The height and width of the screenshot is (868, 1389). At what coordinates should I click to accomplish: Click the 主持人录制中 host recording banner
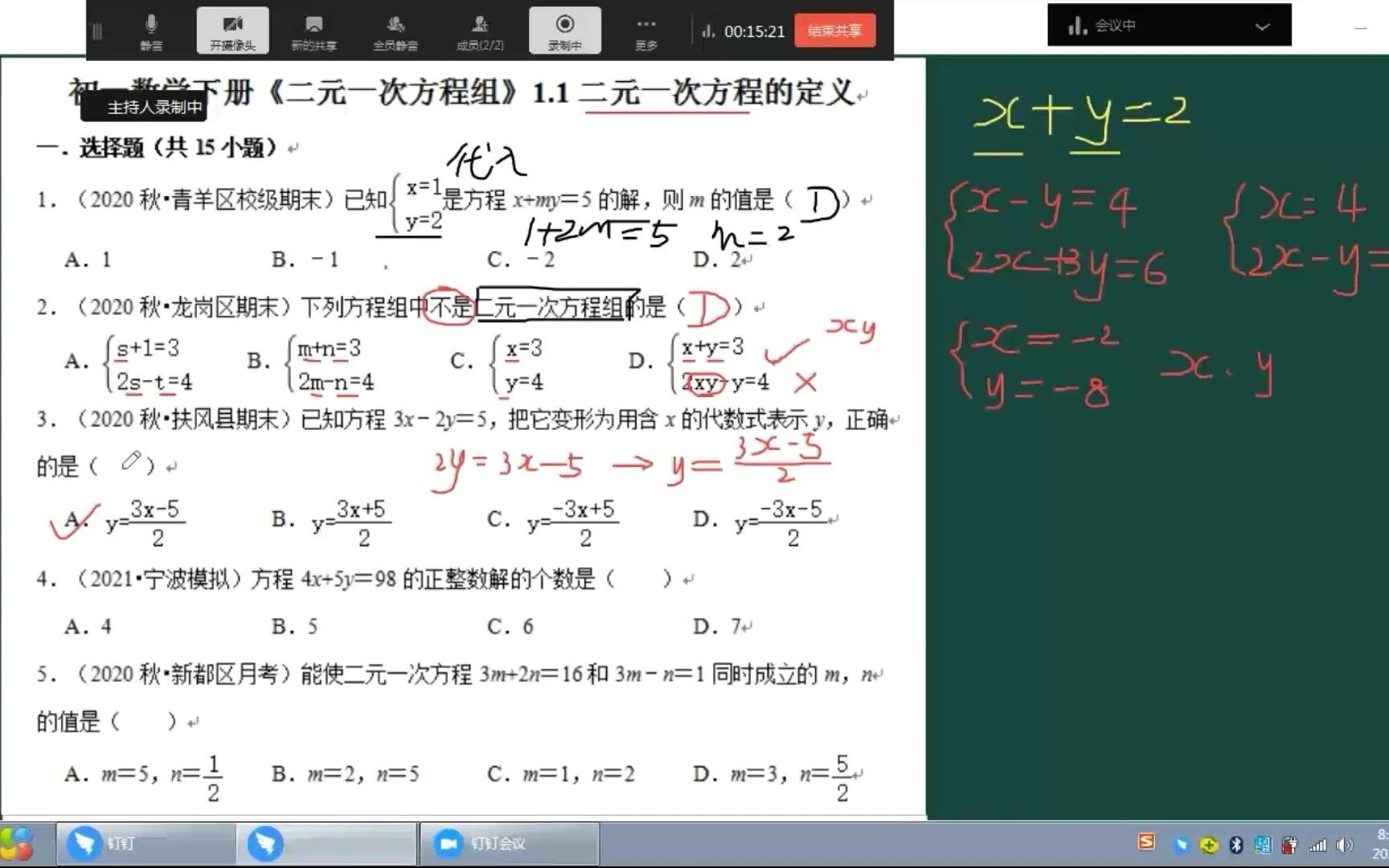click(x=143, y=105)
